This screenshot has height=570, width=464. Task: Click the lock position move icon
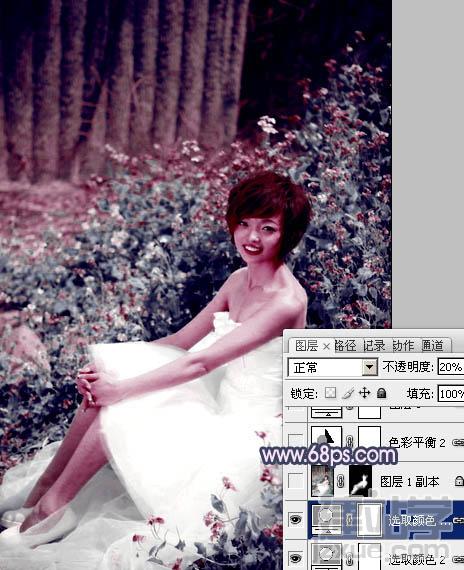365,393
